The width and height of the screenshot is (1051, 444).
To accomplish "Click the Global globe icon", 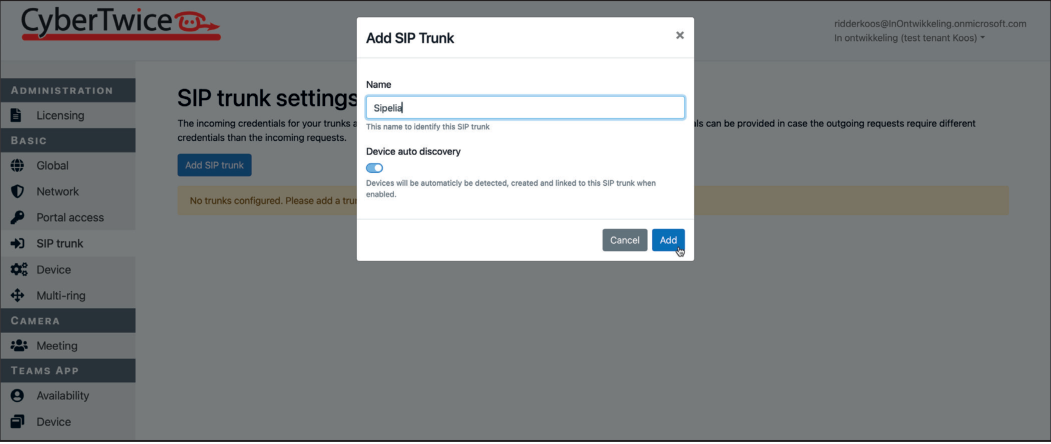I will (x=17, y=166).
